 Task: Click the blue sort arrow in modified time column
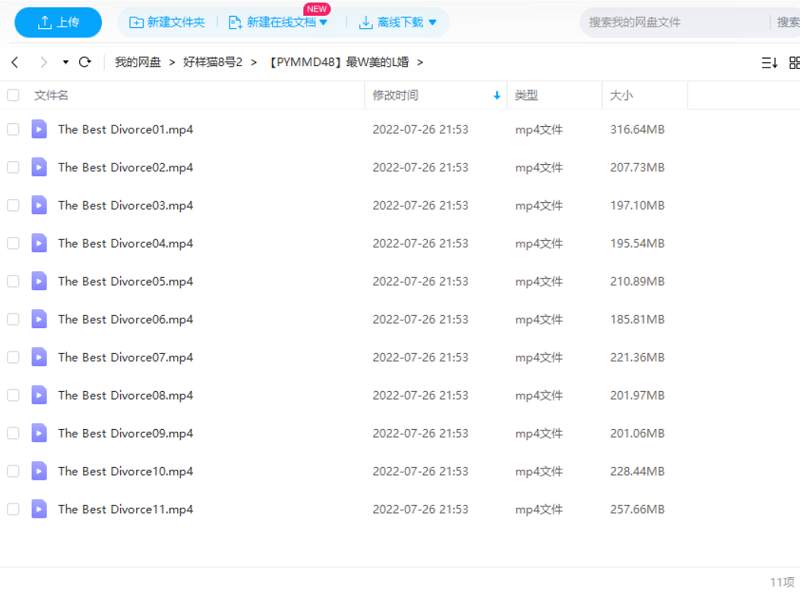click(497, 96)
